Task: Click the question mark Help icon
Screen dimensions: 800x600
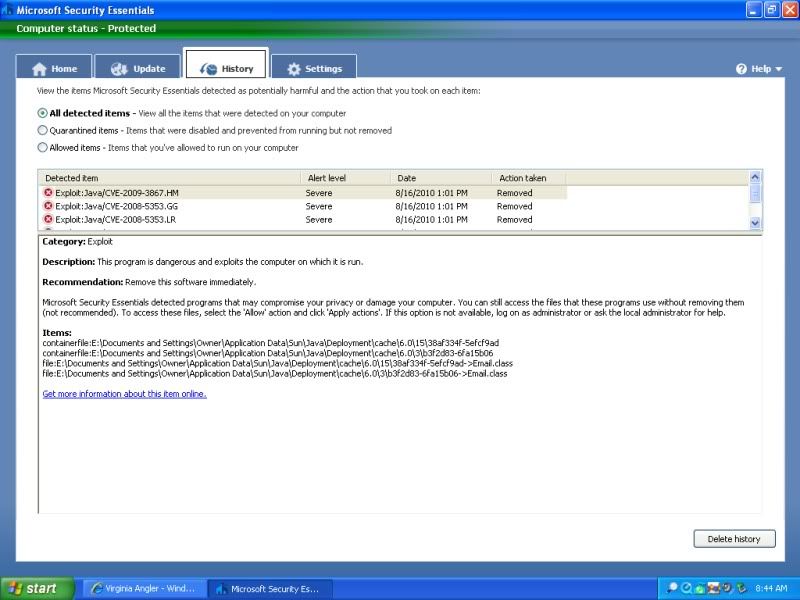Action: (741, 69)
